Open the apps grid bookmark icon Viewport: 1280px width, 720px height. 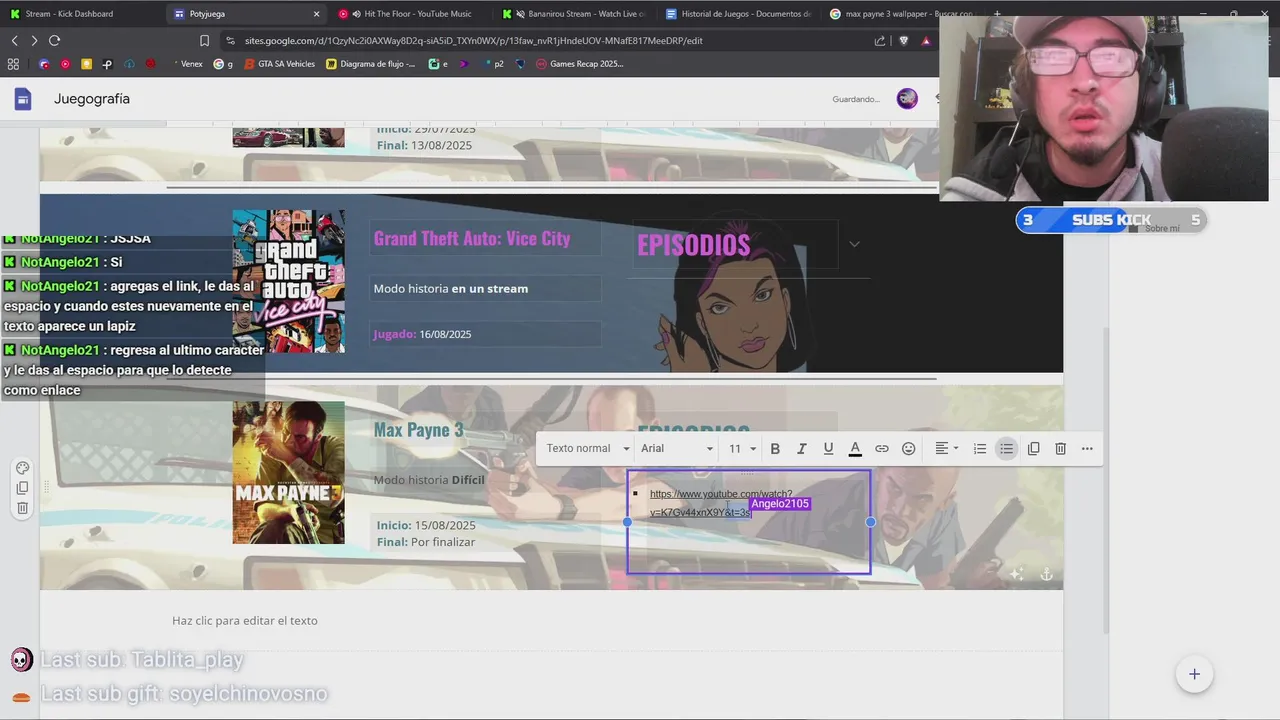pos(13,64)
